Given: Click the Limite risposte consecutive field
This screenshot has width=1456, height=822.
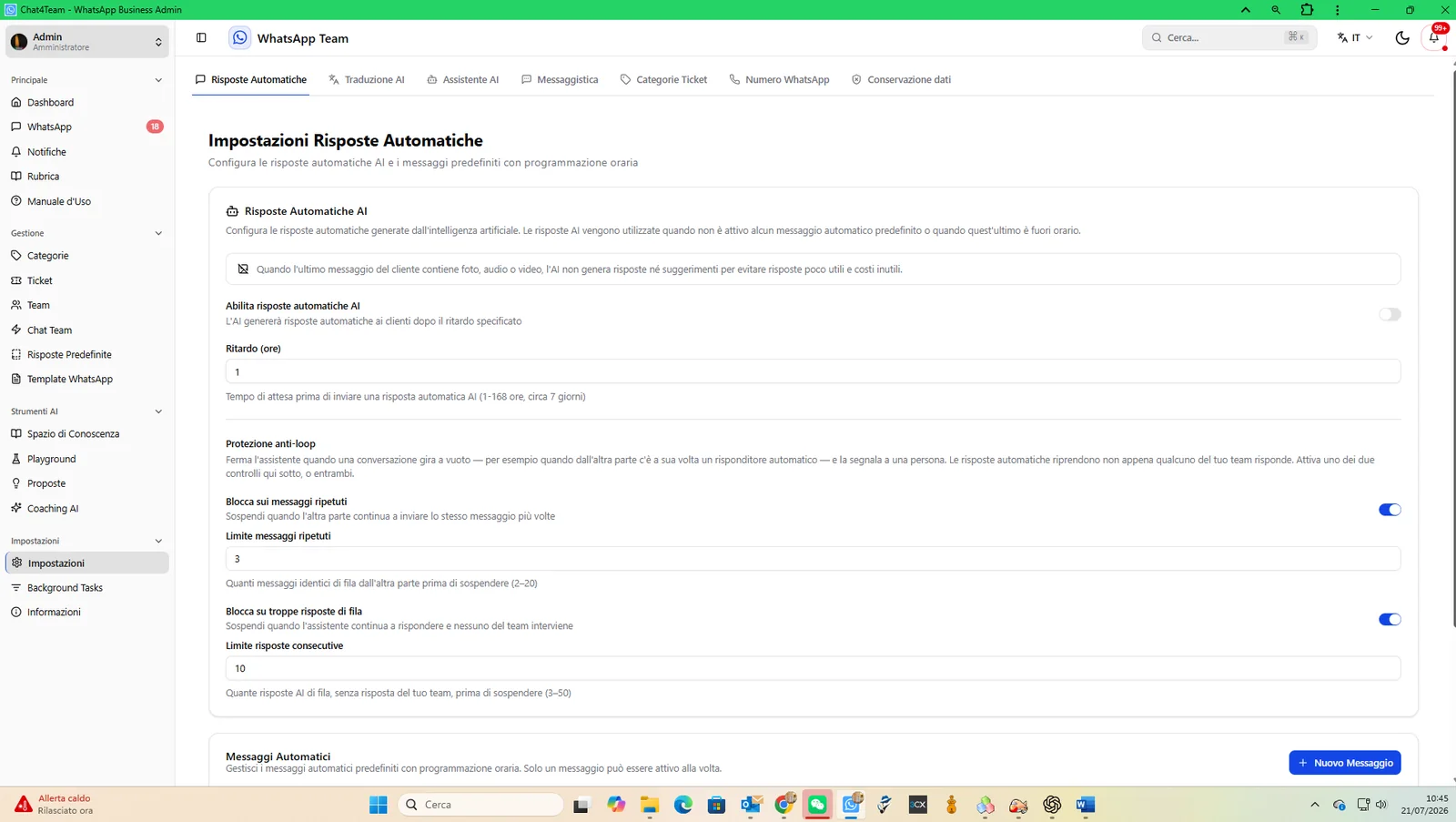Looking at the screenshot, I should click(813, 668).
